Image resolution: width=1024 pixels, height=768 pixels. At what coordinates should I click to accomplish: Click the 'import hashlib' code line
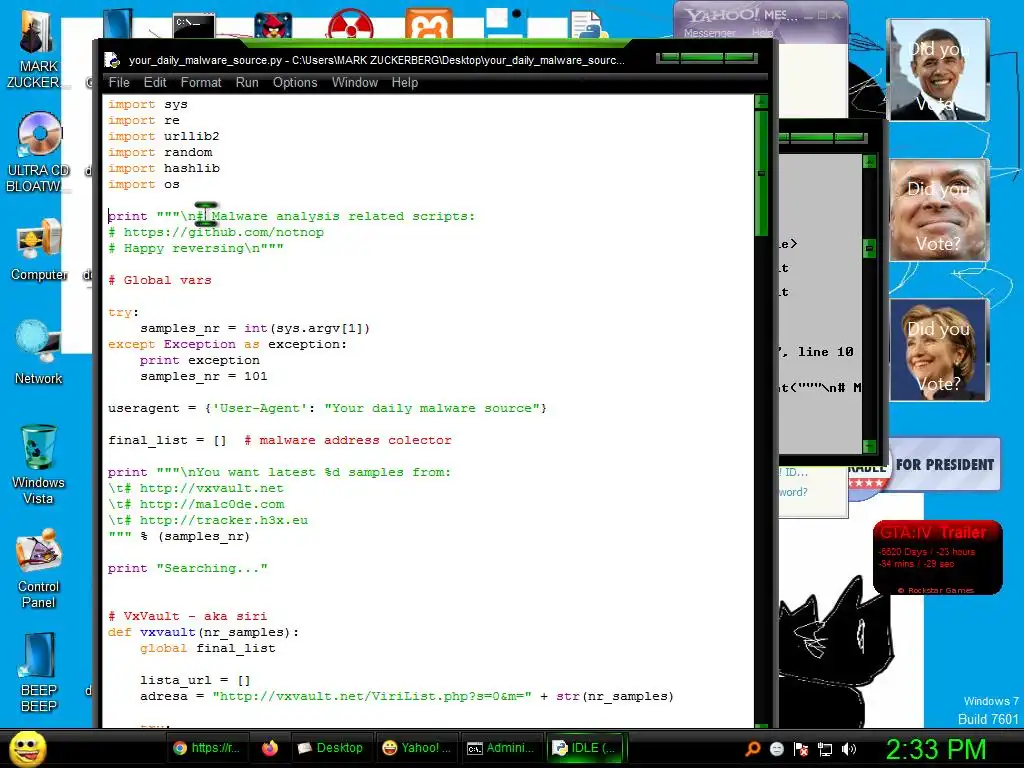click(163, 168)
